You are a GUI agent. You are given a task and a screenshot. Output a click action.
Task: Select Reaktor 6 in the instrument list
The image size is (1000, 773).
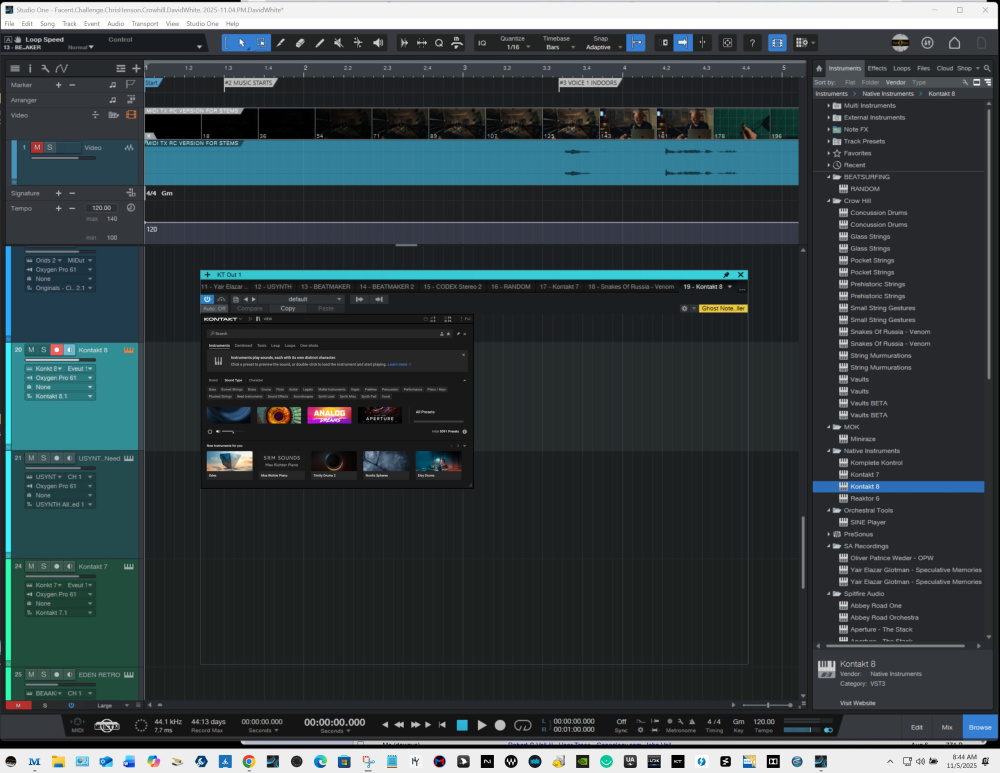[865, 498]
